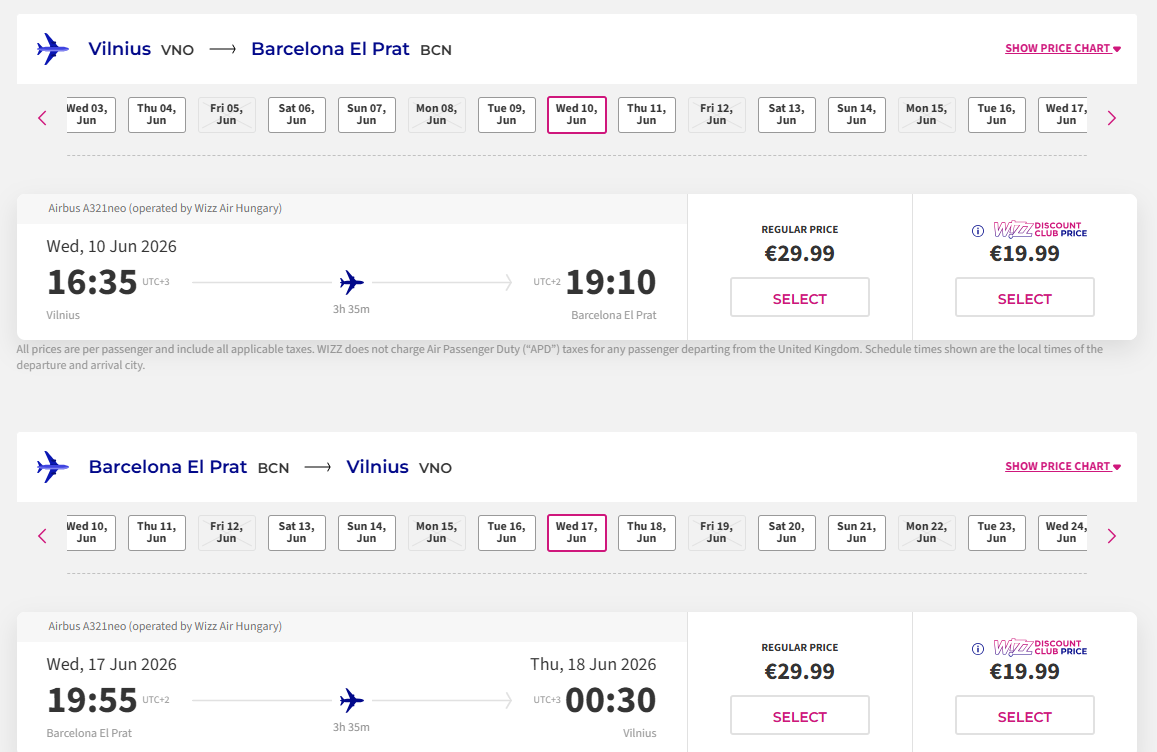Choose Thu 04, Jun outbound date
Viewport: 1157px width, 752px height.
click(x=156, y=114)
